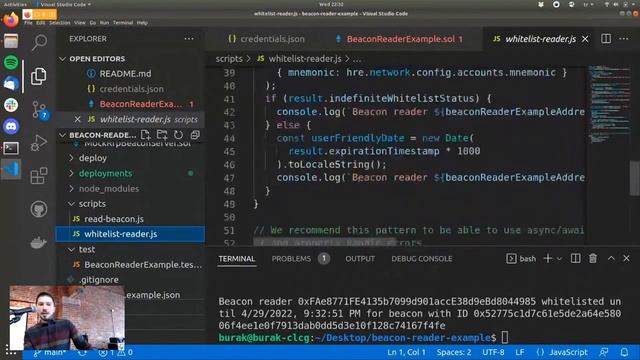Open Thunderbird mail from the dock
This screenshot has width=640, height=360.
[11, 84]
